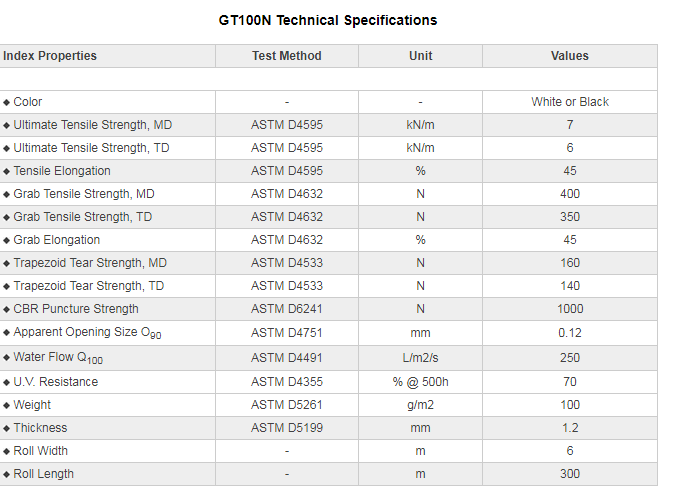This screenshot has width=686, height=491.
Task: Click the g/m2 unit cell
Action: 420,405
